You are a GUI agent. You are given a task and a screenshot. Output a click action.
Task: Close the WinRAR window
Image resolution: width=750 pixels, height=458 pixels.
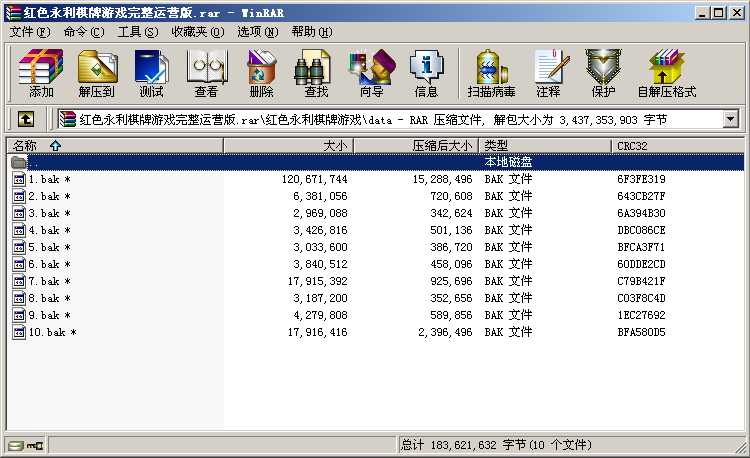tap(737, 12)
